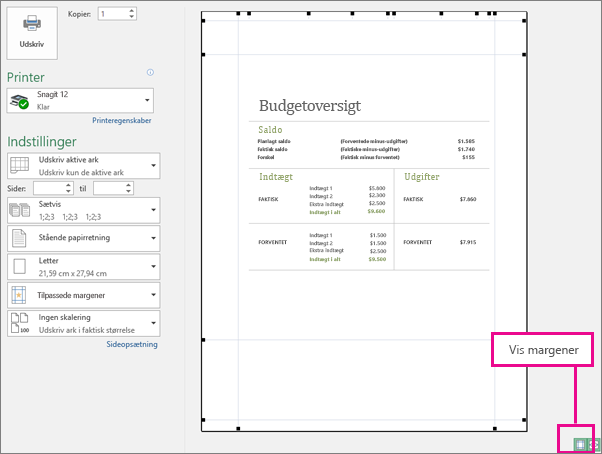Open the Sideopsætning link
This screenshot has height=454, width=602.
click(x=132, y=344)
